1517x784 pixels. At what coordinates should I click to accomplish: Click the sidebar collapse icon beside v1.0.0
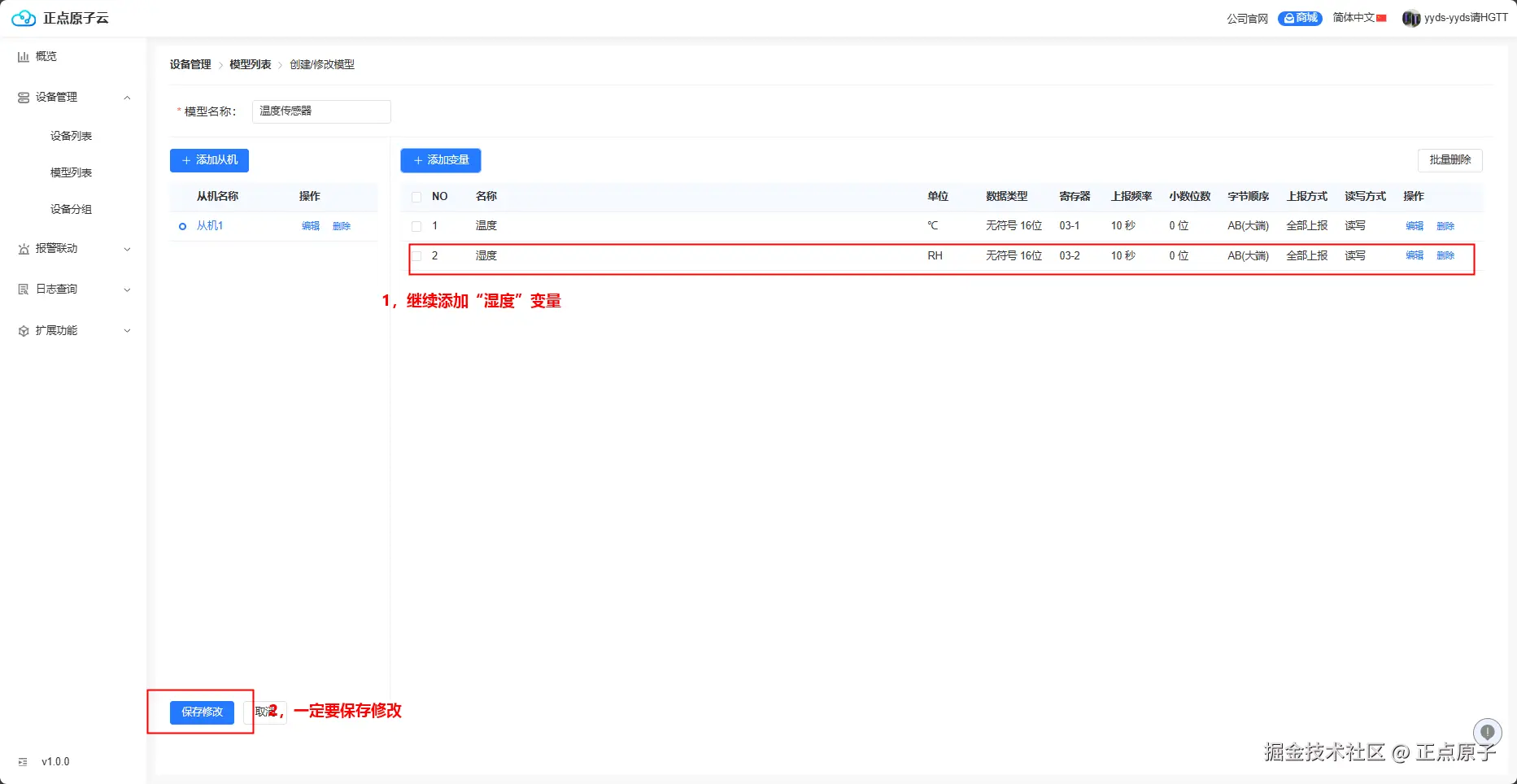(x=23, y=762)
